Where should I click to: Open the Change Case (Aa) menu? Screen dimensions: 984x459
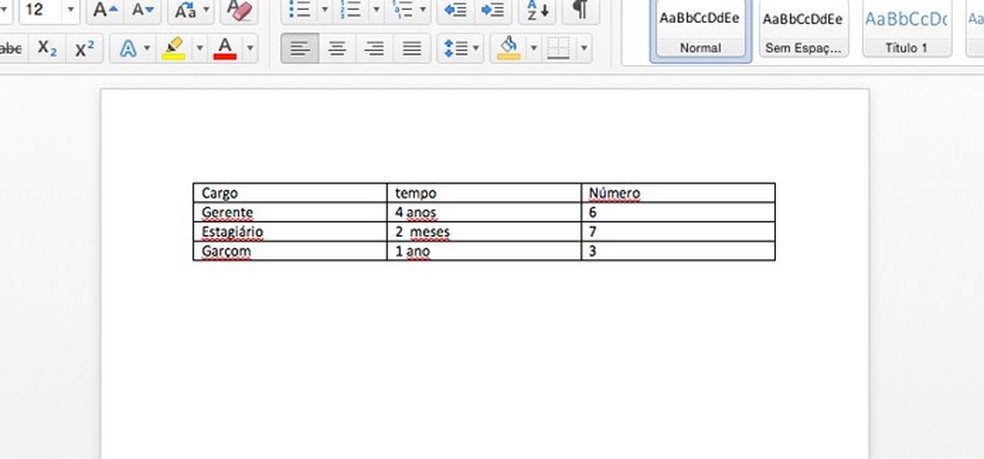coord(191,11)
